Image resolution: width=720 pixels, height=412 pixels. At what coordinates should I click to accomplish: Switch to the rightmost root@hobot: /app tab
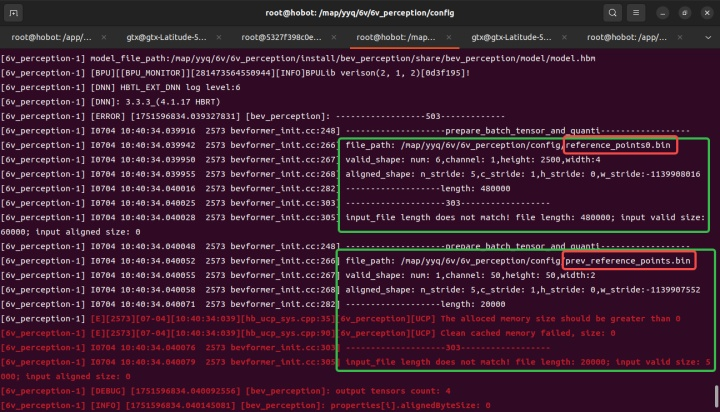click(x=623, y=36)
